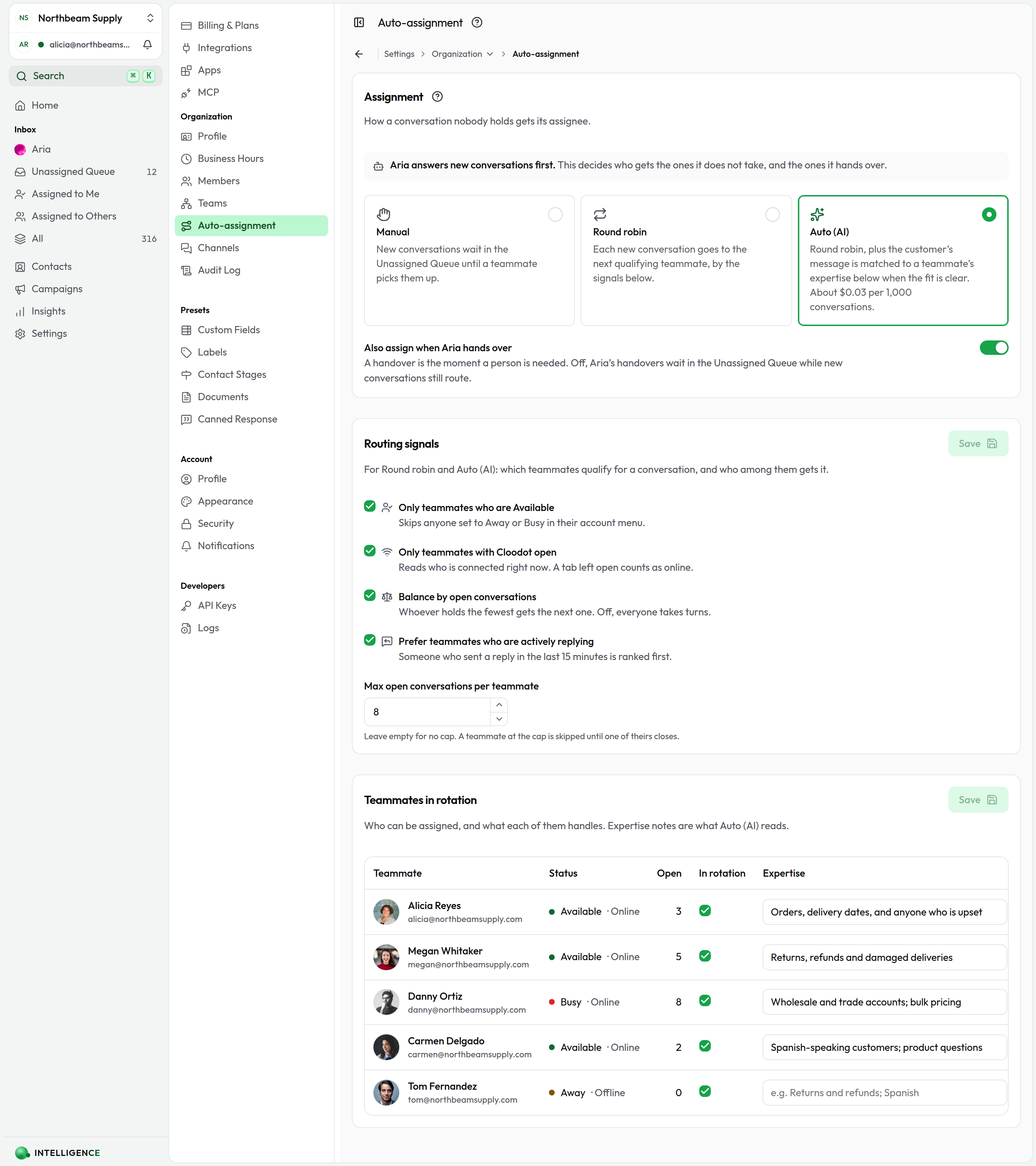Screen dimensions: 1036x1166
Task: Open the Unassigned Queue inbox
Action: (x=86, y=171)
